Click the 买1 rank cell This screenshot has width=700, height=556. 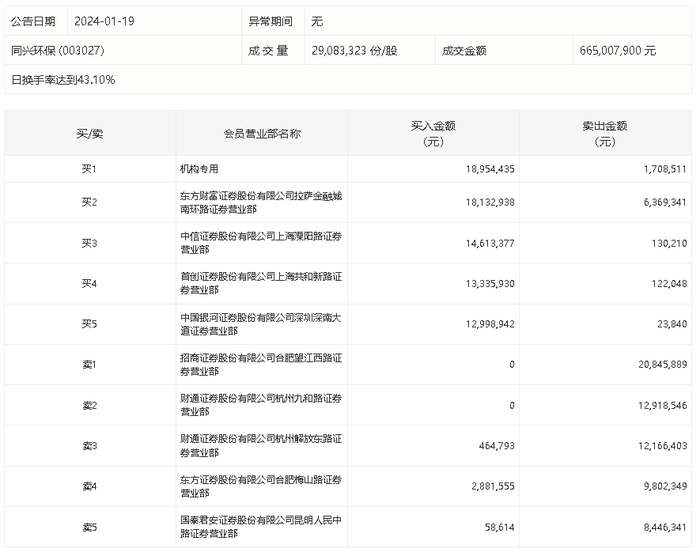click(x=89, y=169)
